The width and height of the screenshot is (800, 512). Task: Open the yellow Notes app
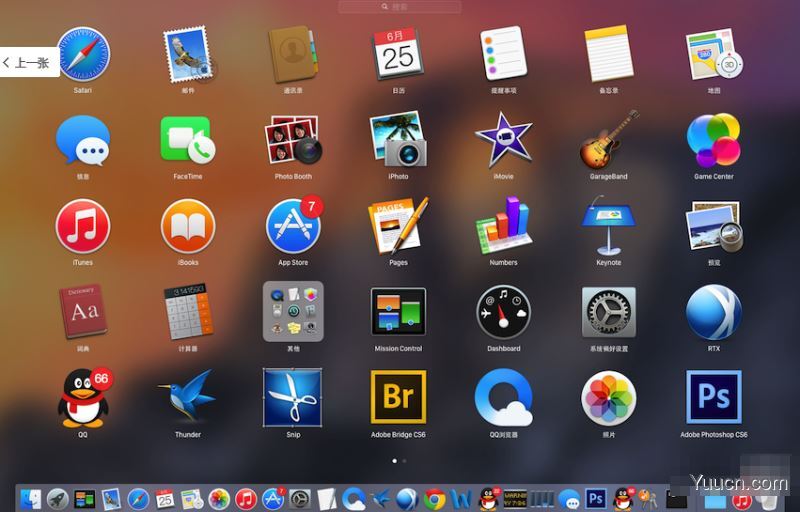(609, 54)
